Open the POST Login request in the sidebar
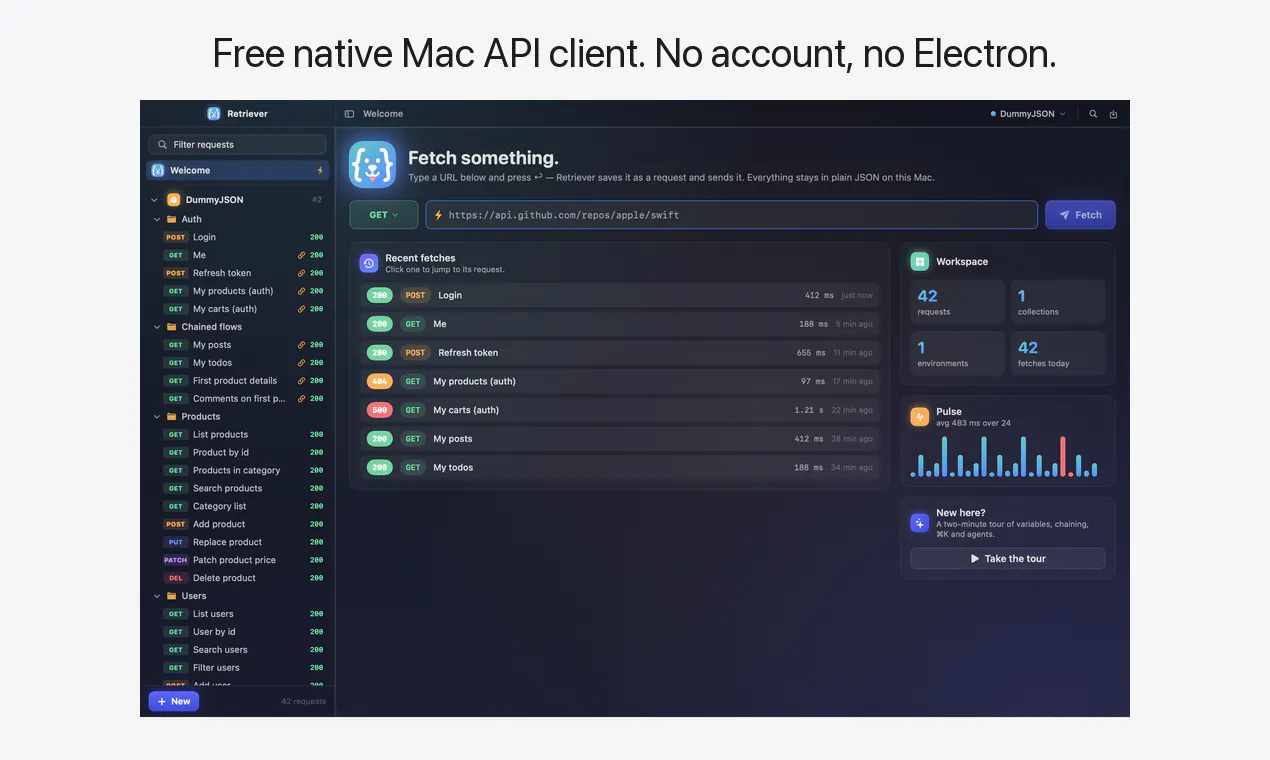The image size is (1270, 760). (237, 237)
